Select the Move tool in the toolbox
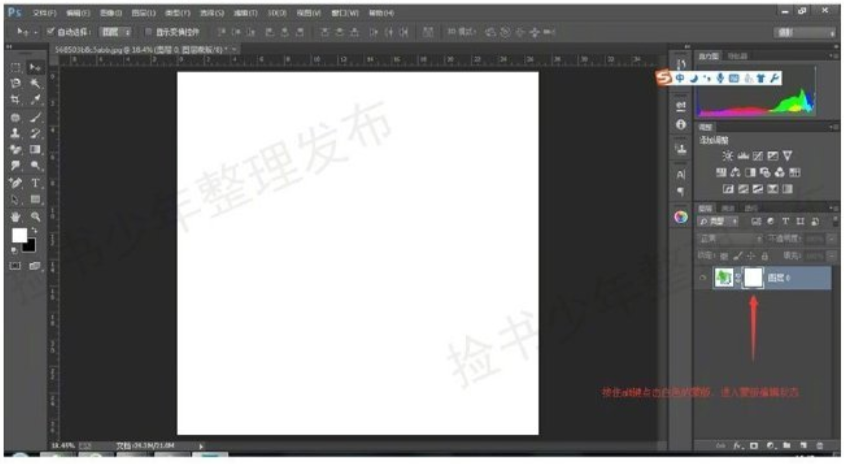 click(35, 67)
